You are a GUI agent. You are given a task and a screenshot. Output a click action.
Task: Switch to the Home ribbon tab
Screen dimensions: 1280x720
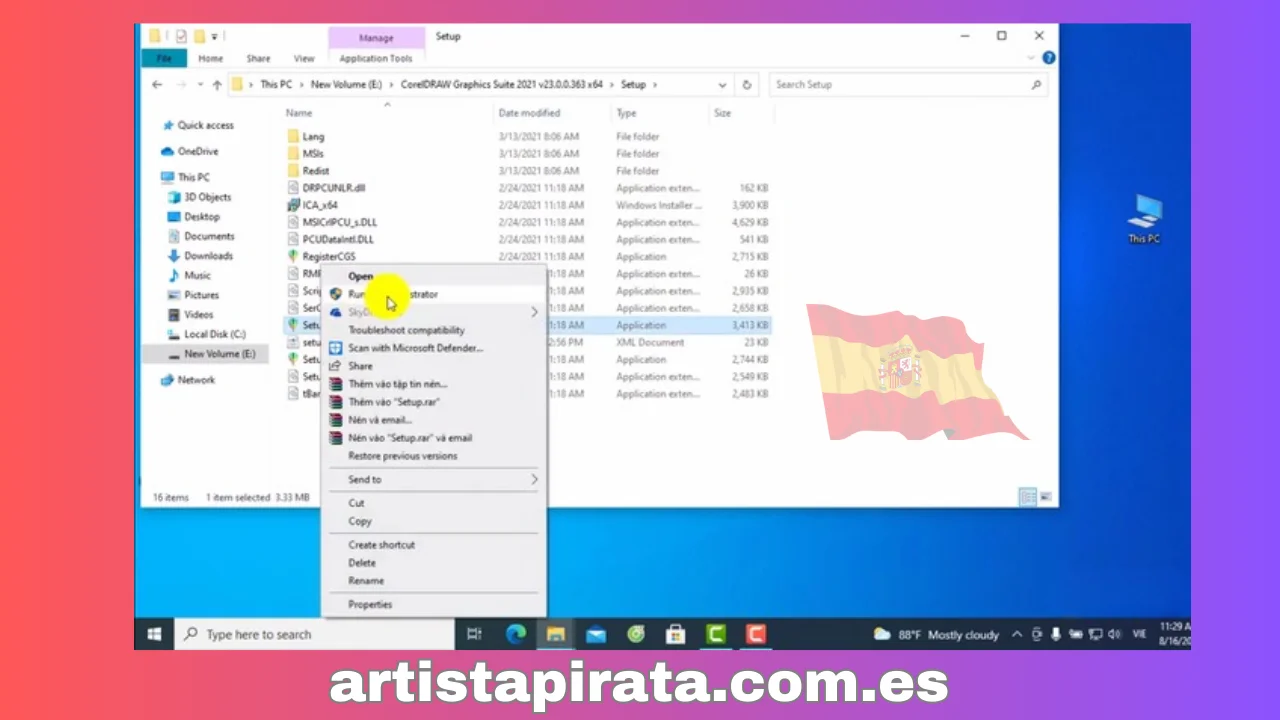(211, 58)
